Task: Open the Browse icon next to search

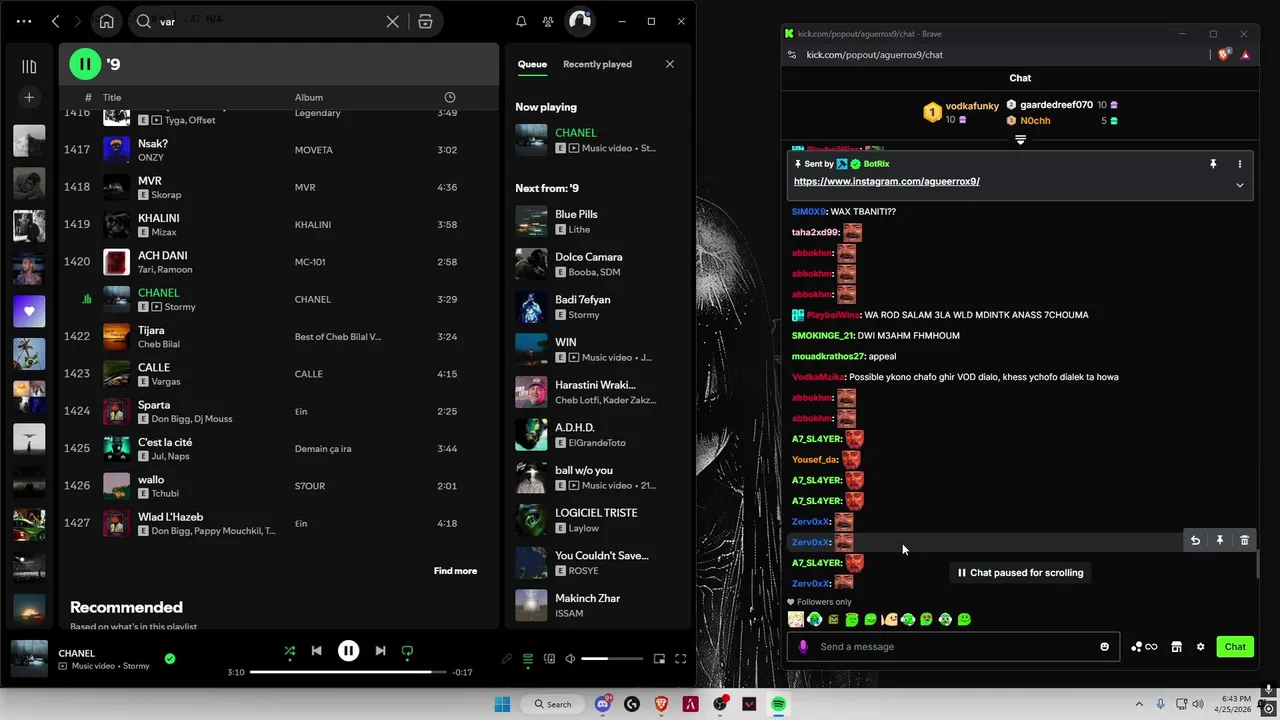Action: pyautogui.click(x=425, y=21)
